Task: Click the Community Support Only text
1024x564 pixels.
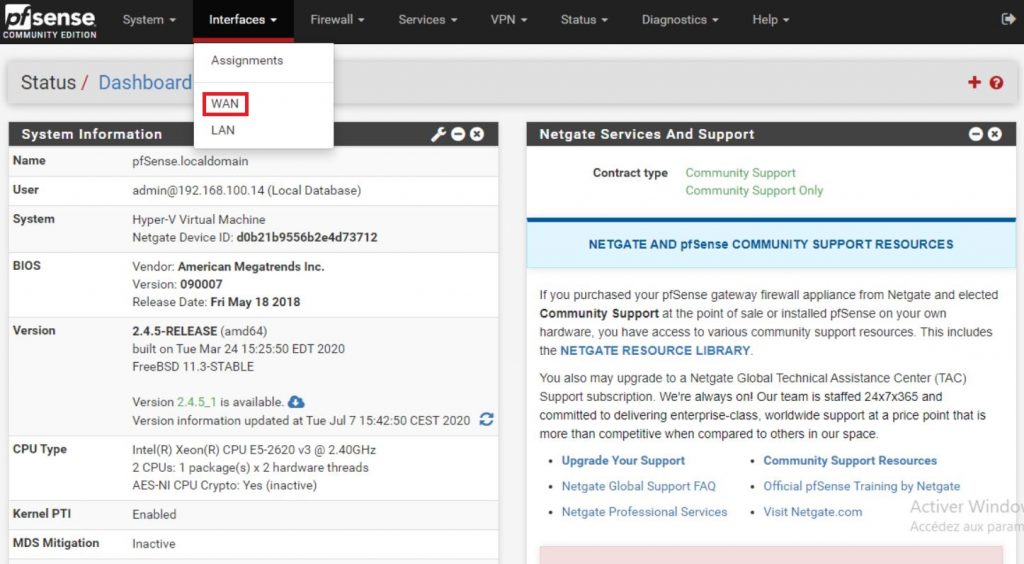Action: click(x=754, y=191)
